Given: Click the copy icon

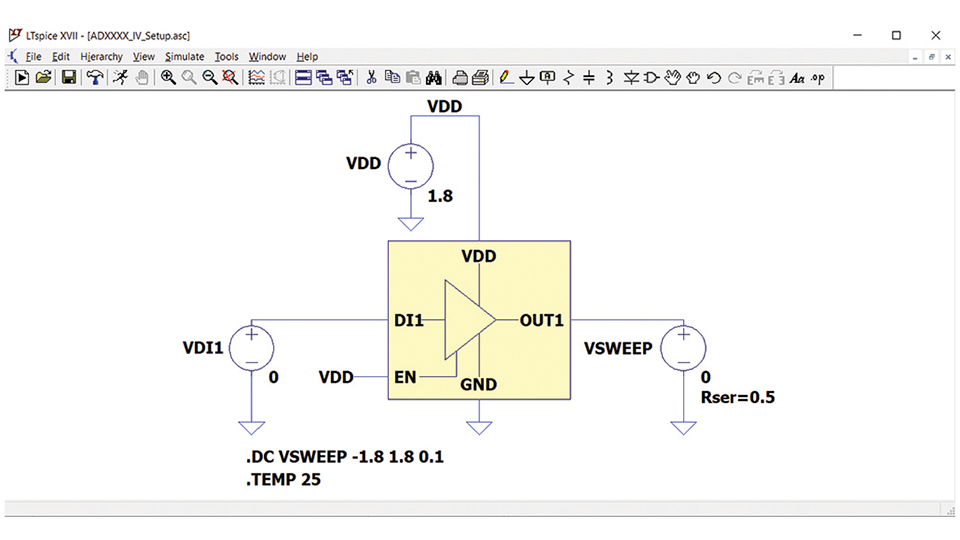Looking at the screenshot, I should [x=392, y=78].
